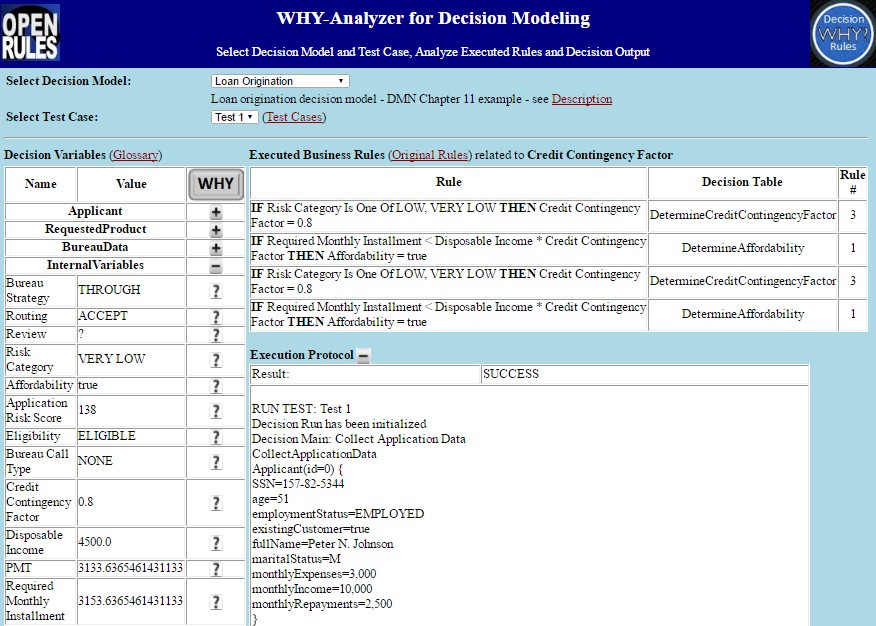The width and height of the screenshot is (876, 626).
Task: Click question mark icon for Risk Category
Action: [216, 360]
